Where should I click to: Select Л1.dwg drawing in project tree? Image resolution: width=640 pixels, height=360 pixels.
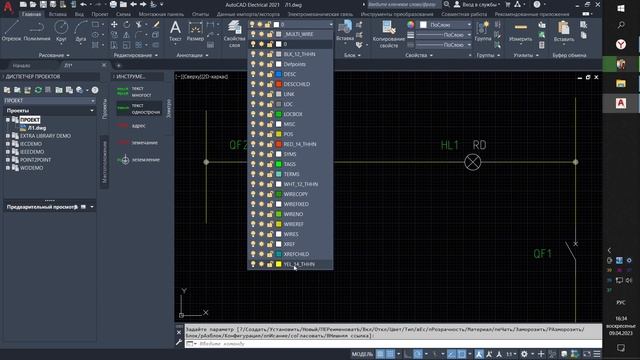click(x=37, y=128)
